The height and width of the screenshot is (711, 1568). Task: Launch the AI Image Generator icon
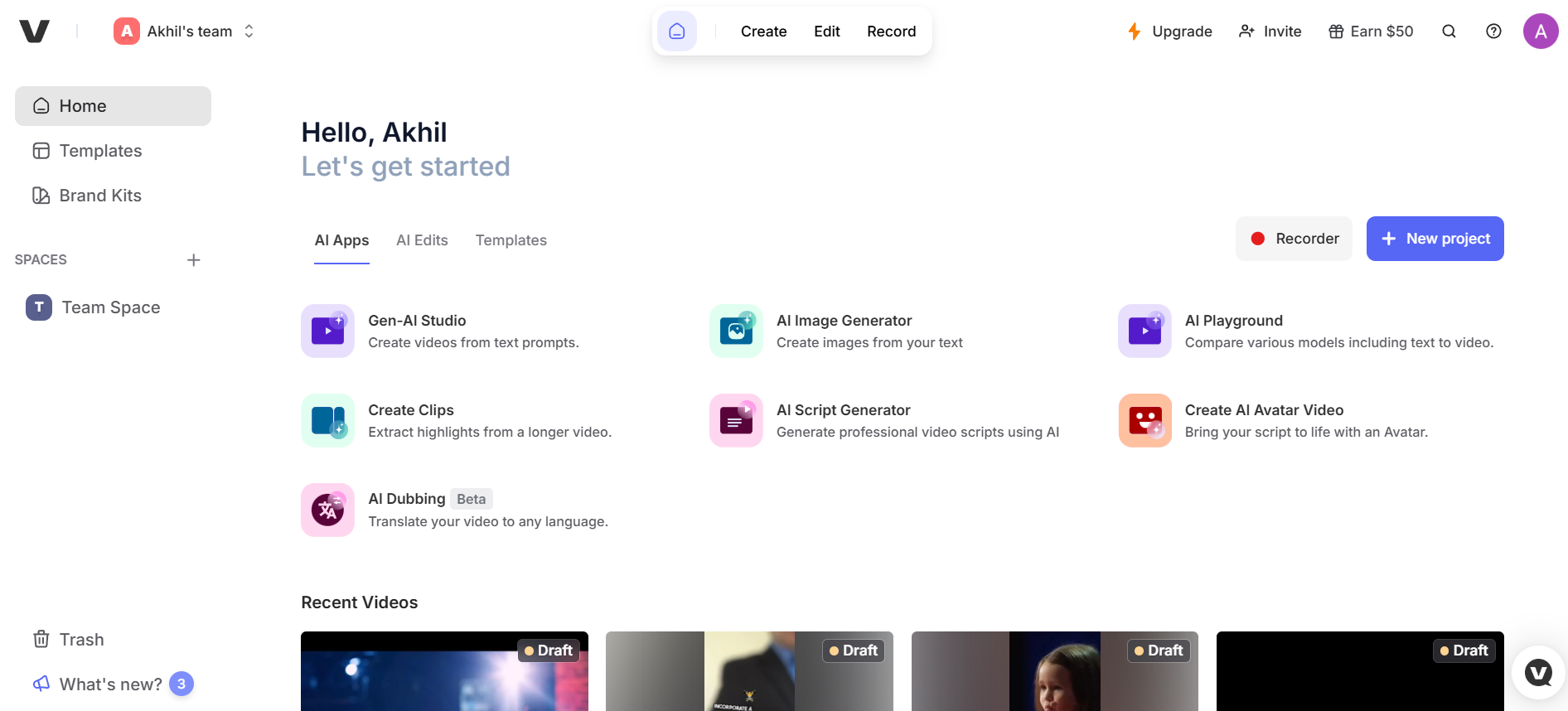click(x=736, y=331)
